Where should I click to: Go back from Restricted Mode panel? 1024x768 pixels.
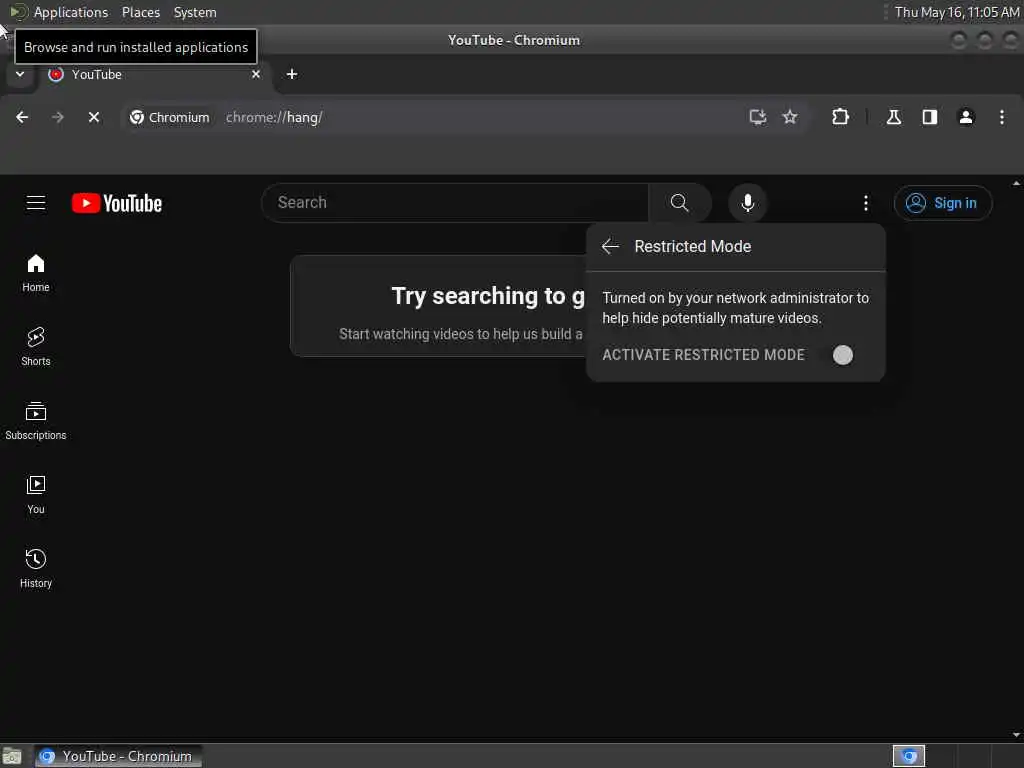(x=610, y=246)
